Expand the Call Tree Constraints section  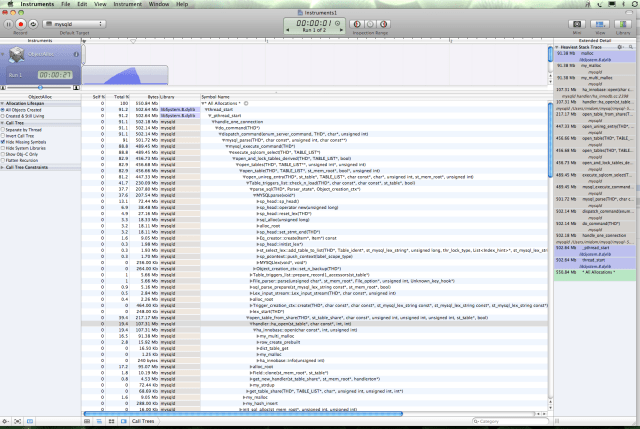[2, 167]
